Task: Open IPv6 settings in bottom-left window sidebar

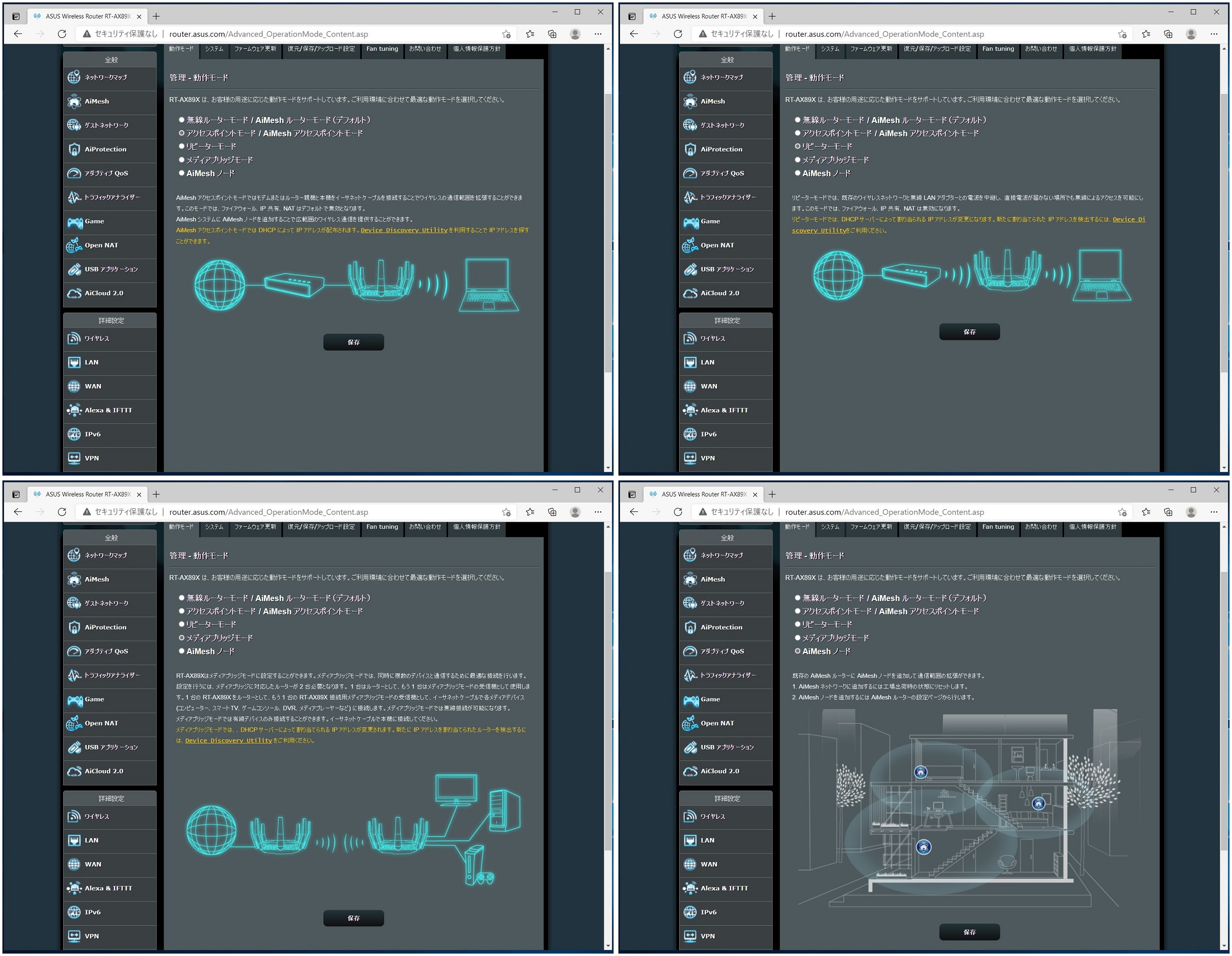Action: coord(110,912)
